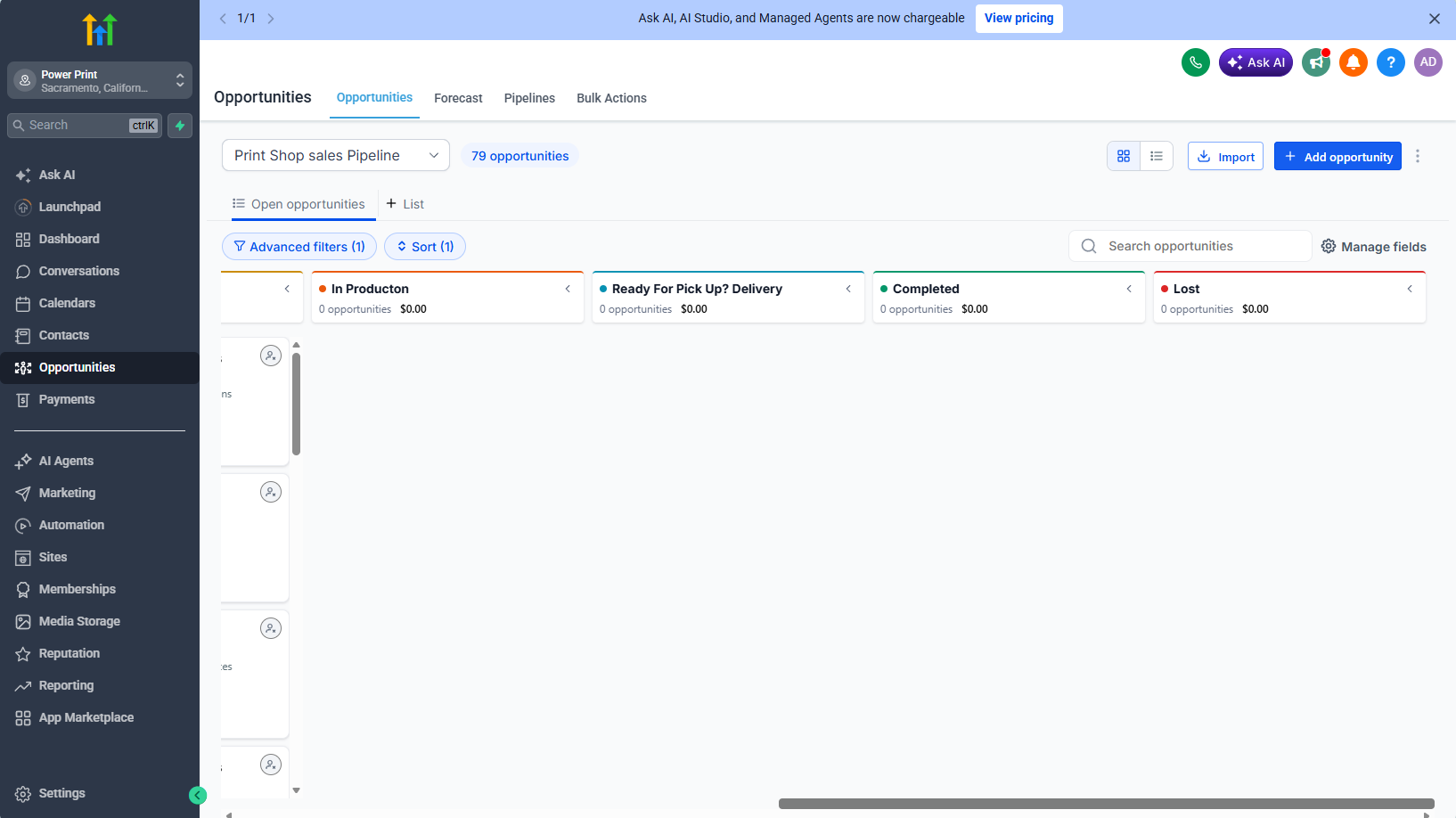Select the Open opportunities view tab
Viewport: 1456px width, 818px height.
click(x=299, y=204)
